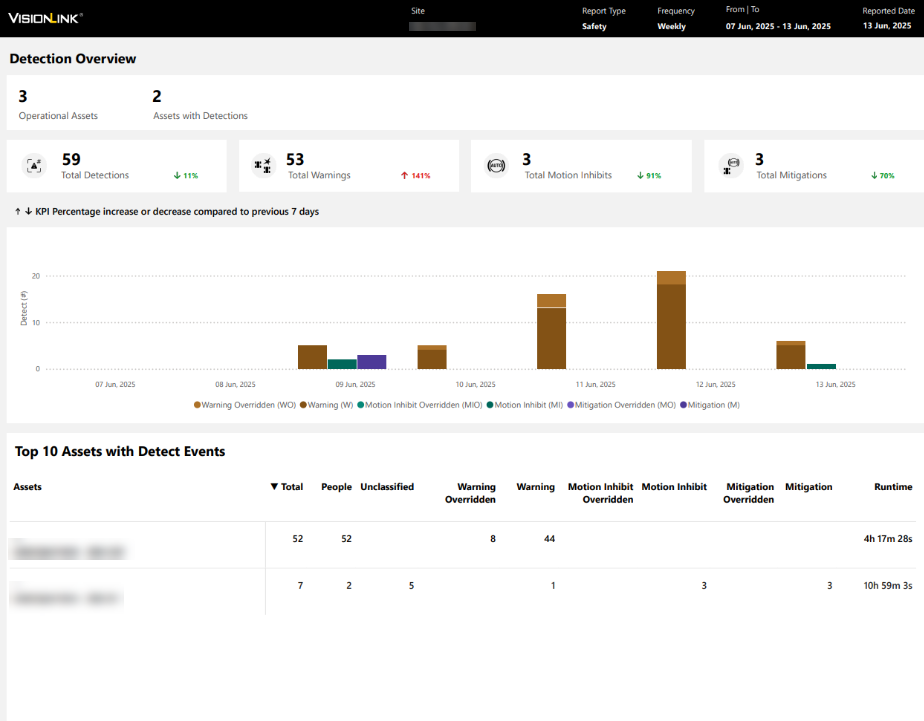
Task: Open the asset row with 7 detections
Action: click(68, 598)
